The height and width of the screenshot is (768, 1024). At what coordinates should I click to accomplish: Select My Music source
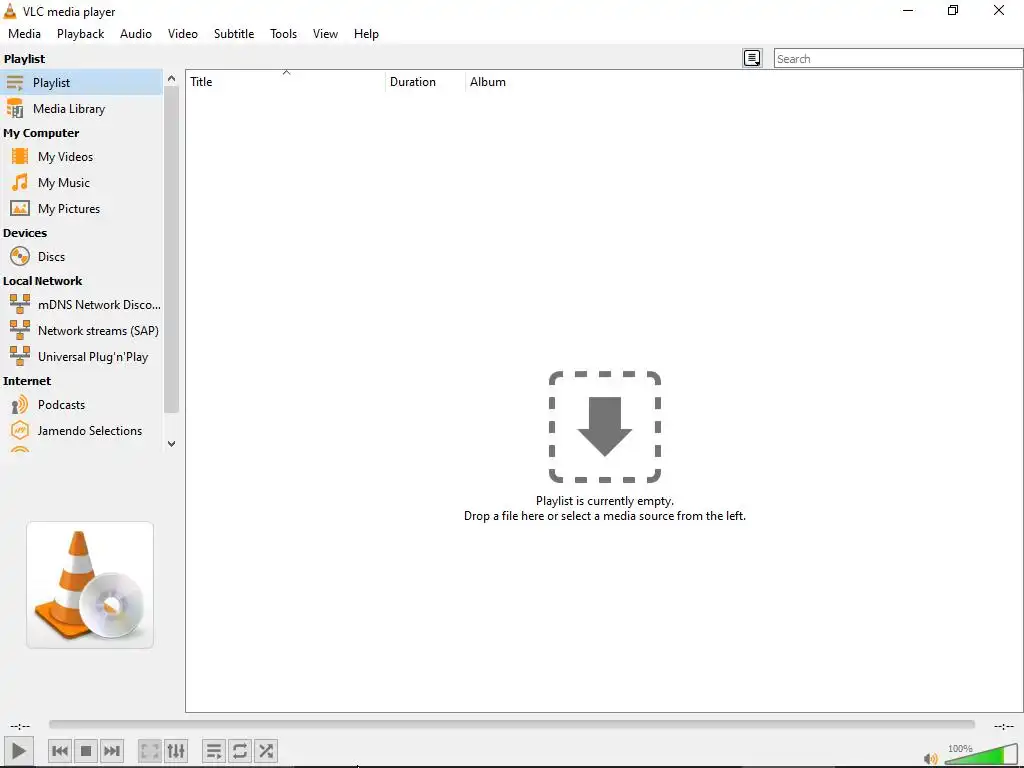pyautogui.click(x=81, y=183)
